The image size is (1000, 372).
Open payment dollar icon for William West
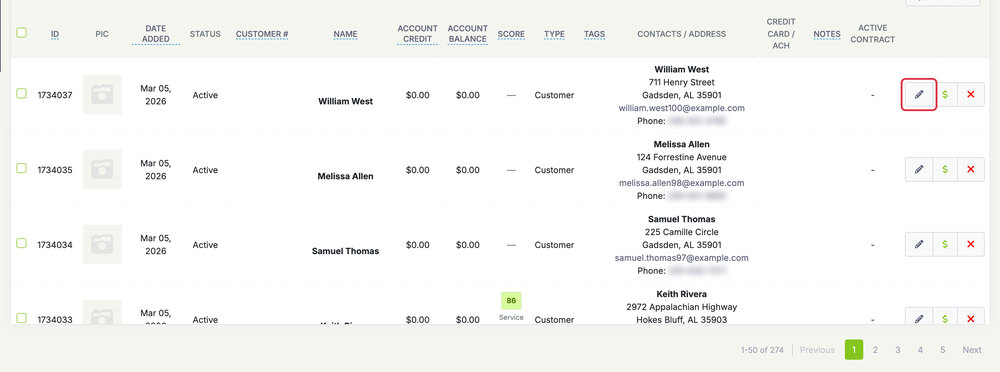tap(945, 94)
